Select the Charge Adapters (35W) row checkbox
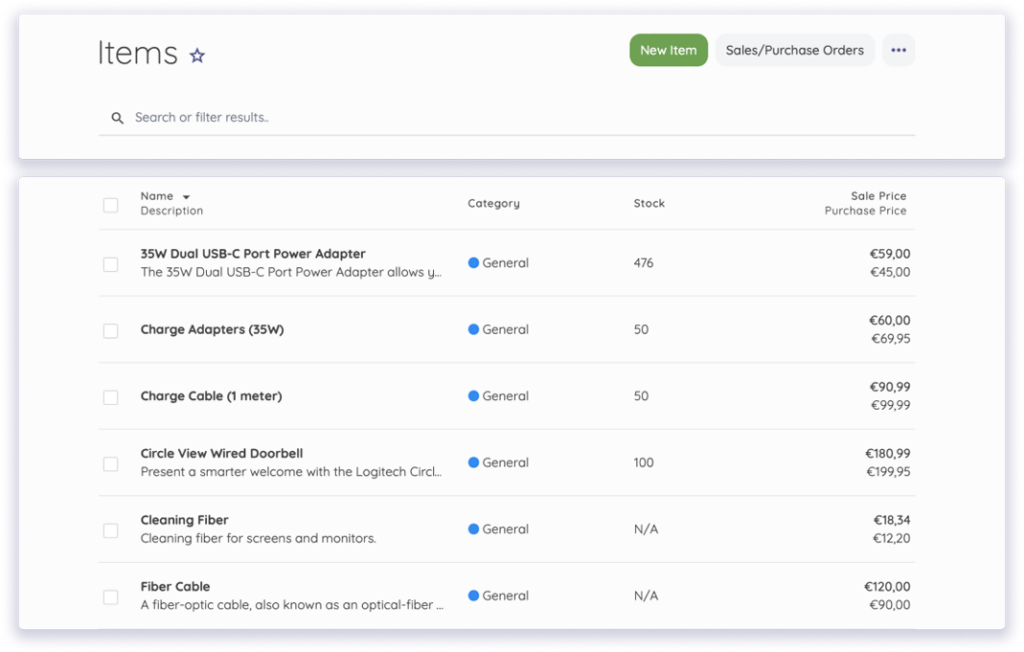 pos(110,330)
